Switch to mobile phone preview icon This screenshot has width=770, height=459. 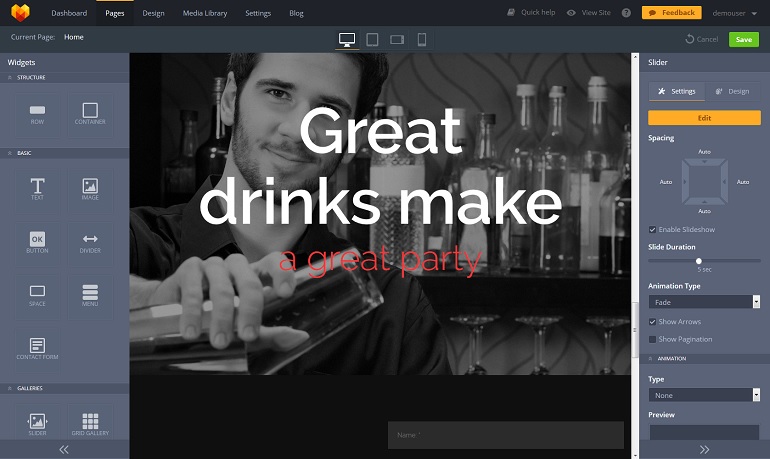tap(422, 39)
